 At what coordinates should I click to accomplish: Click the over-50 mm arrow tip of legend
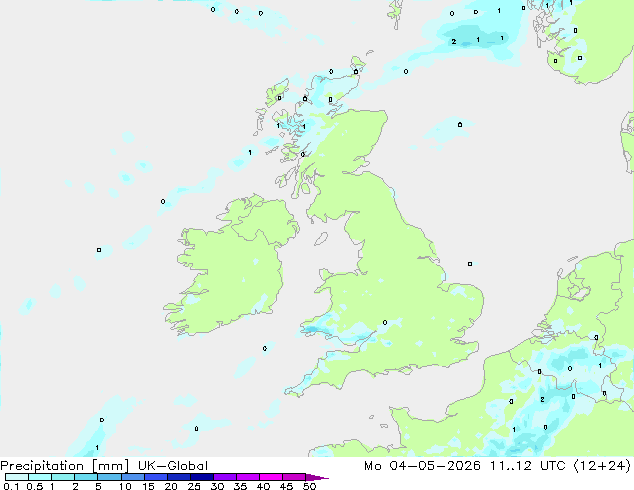coord(317,477)
